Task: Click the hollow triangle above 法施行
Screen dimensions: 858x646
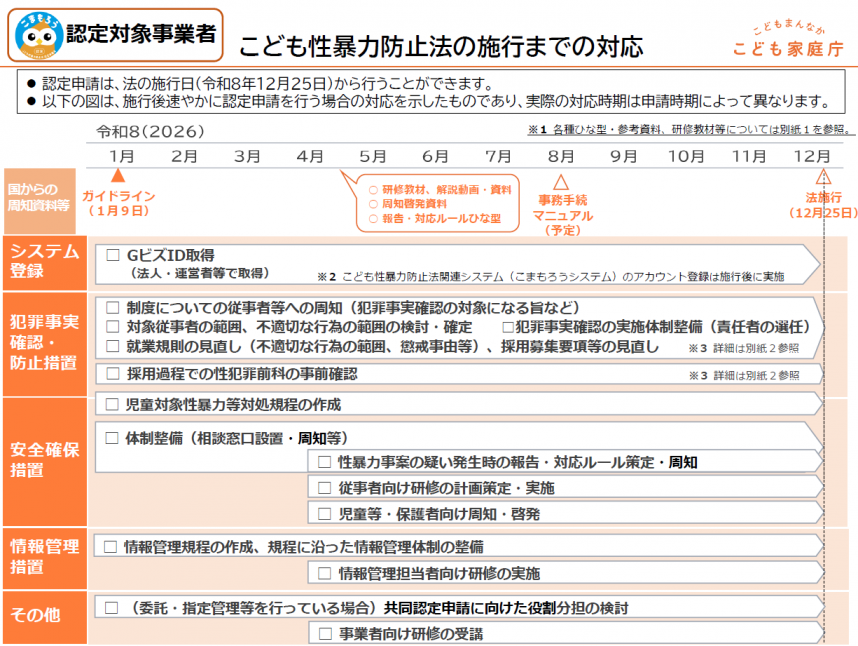Action: [824, 178]
